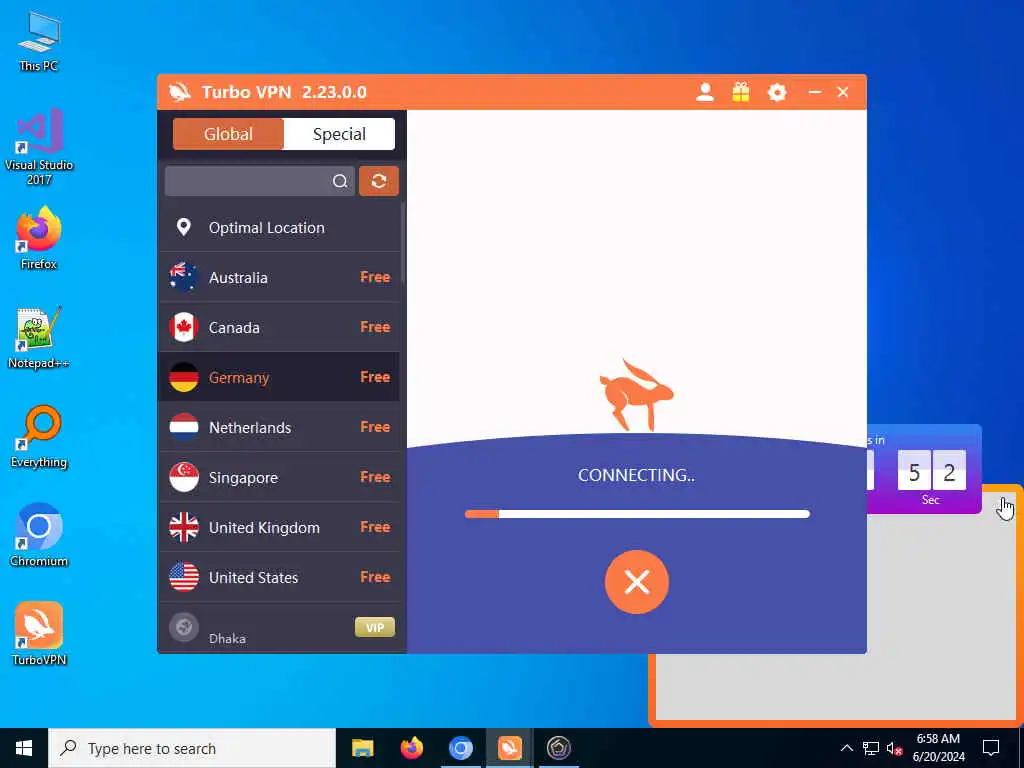Click Turbo VPN taskbar icon
1024x768 pixels.
tap(509, 748)
